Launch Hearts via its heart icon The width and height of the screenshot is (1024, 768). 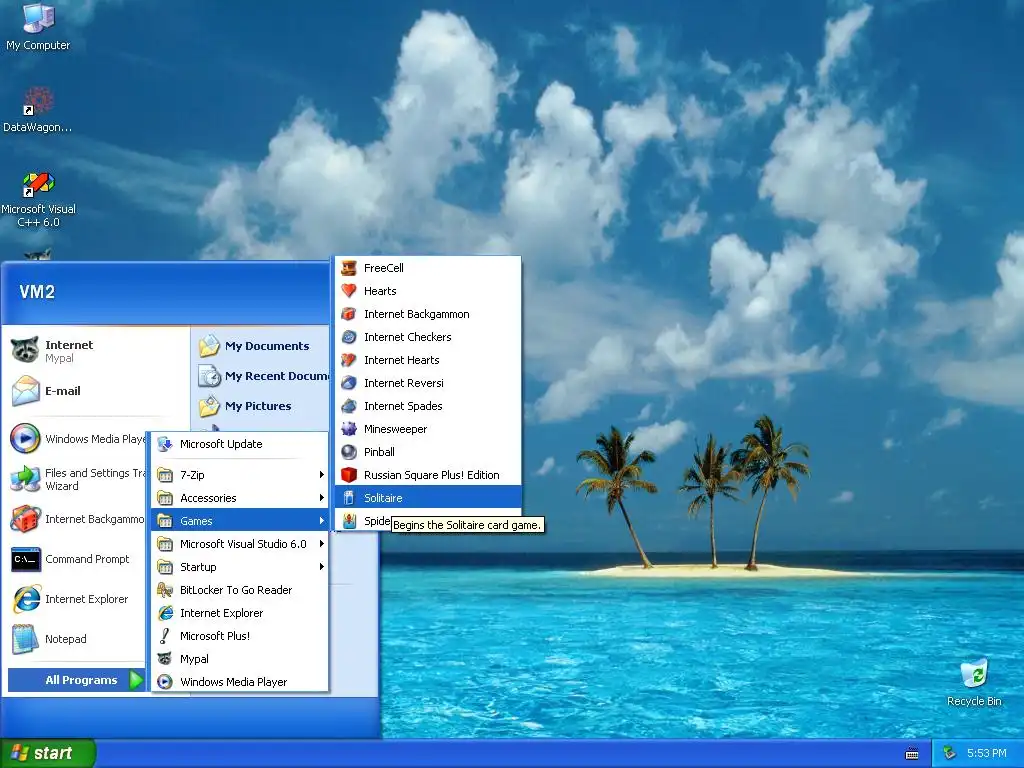pyautogui.click(x=349, y=291)
